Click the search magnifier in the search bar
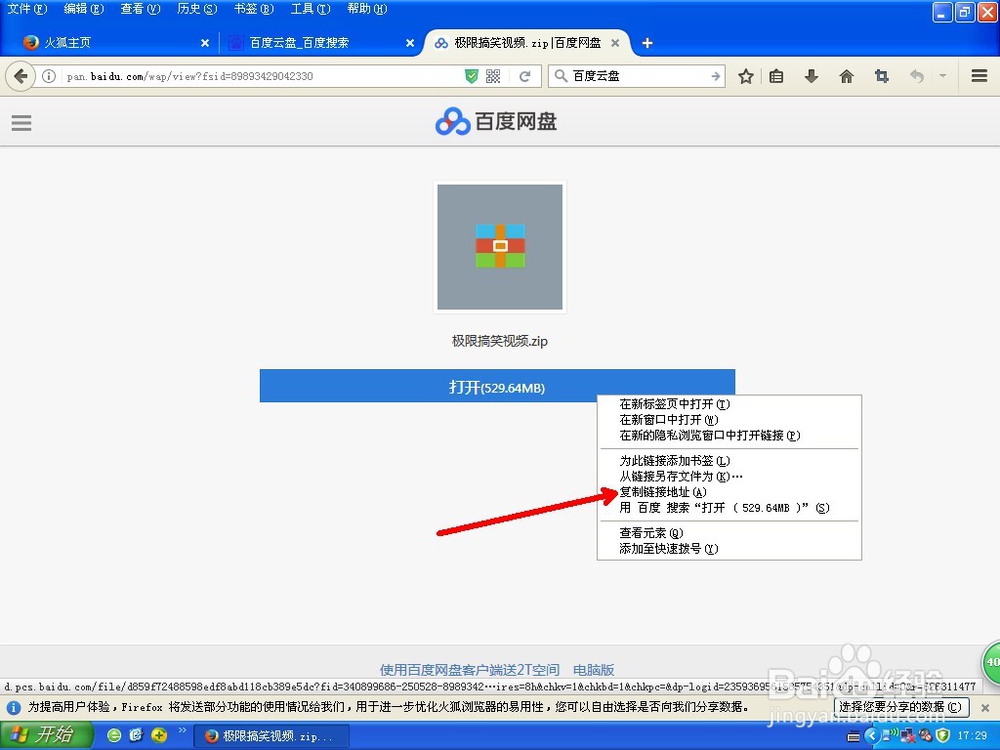Image resolution: width=1000 pixels, height=750 pixels. tap(562, 75)
